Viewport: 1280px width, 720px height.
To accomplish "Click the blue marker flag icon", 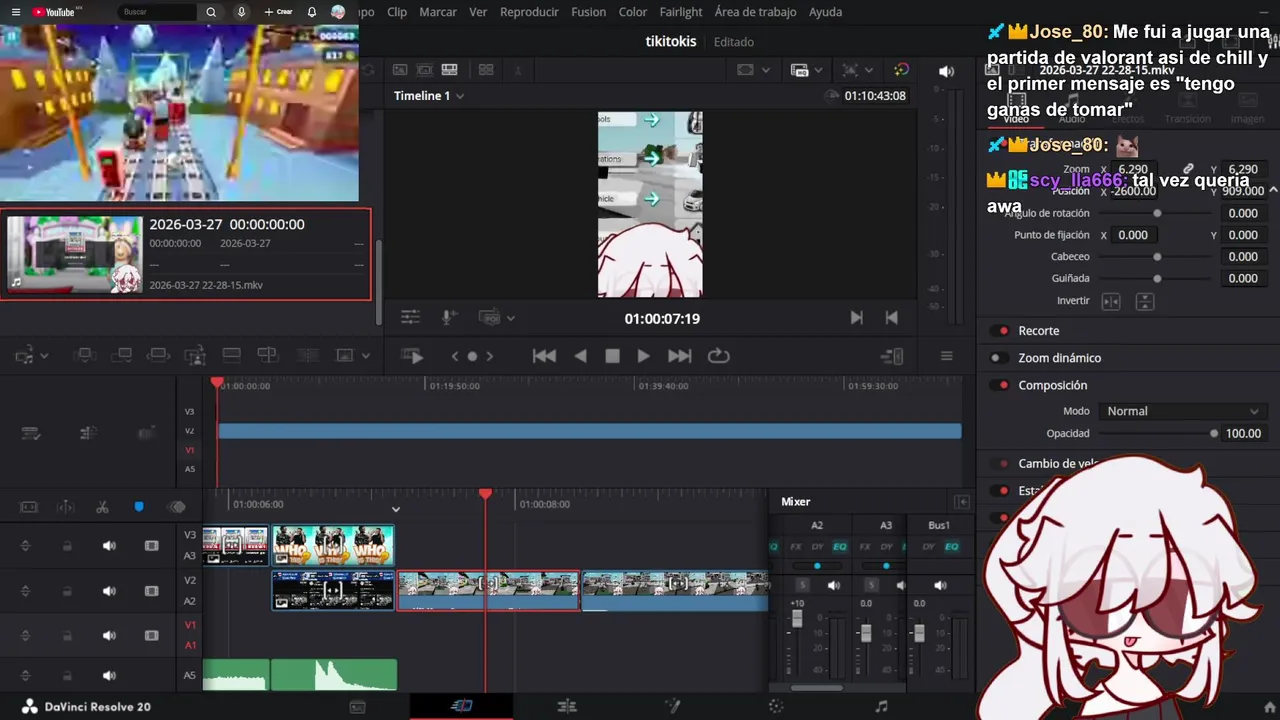I will [x=139, y=507].
